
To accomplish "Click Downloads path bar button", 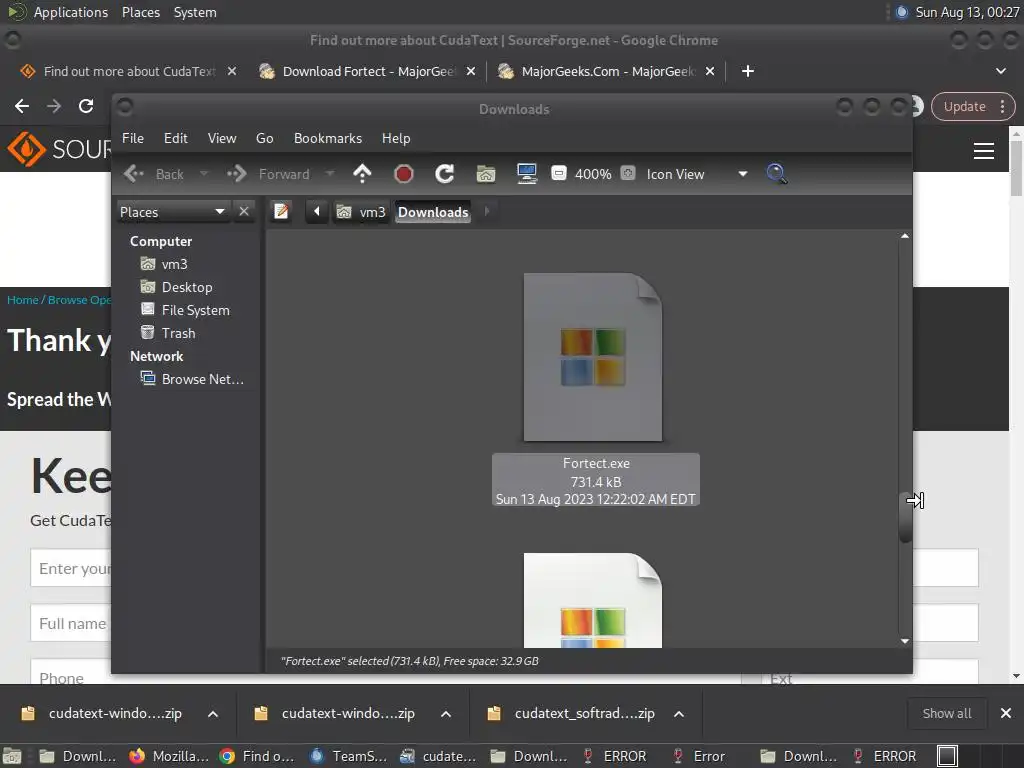I will 433,212.
